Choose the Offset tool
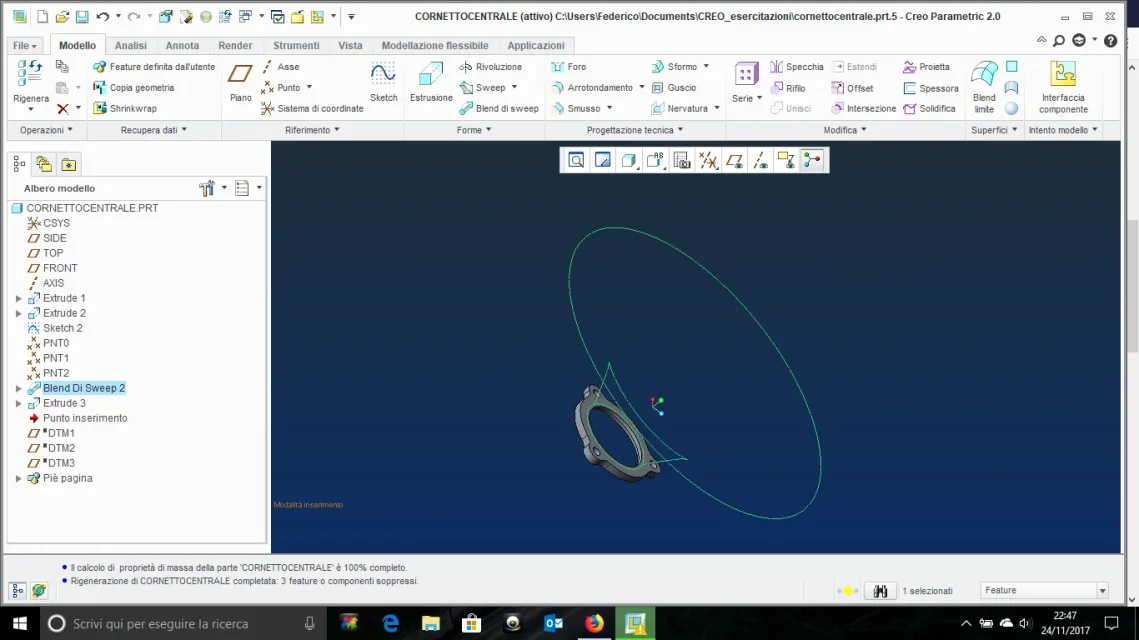Viewport: 1139px width, 640px height. (852, 88)
